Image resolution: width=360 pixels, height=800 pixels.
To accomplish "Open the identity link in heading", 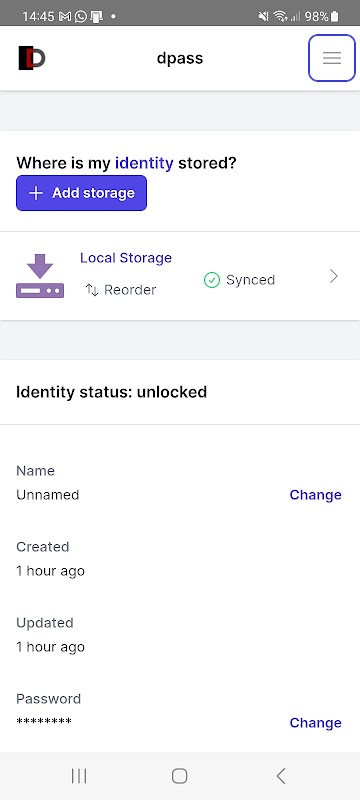I will 144,163.
